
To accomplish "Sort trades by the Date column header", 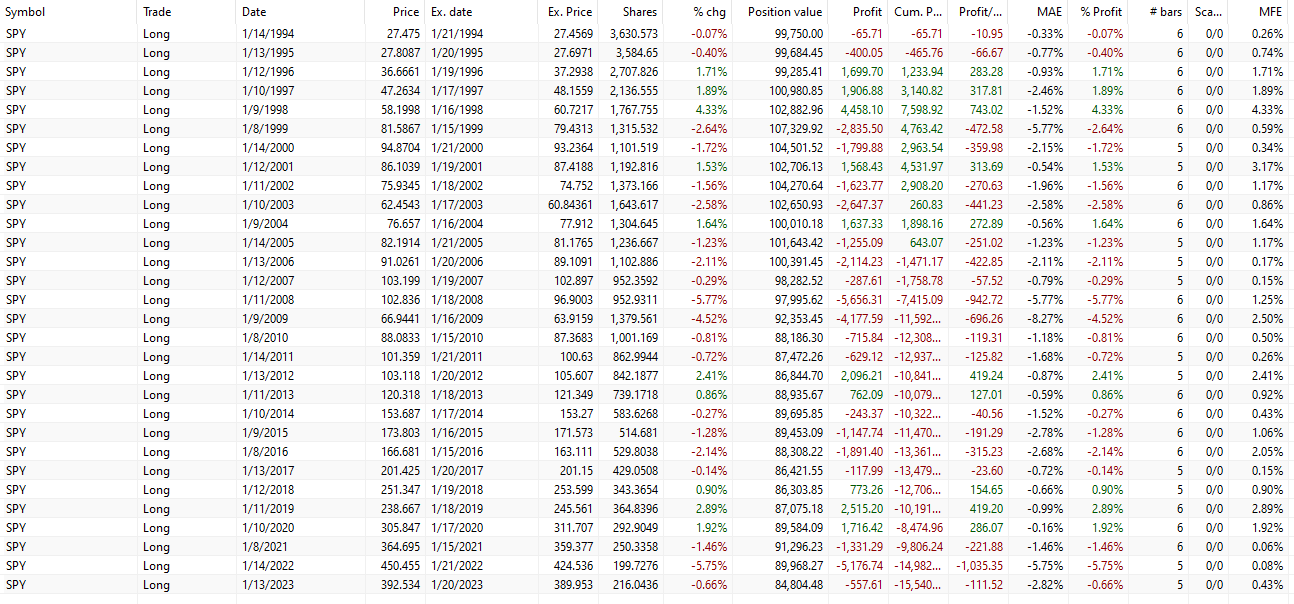I will tap(254, 12).
